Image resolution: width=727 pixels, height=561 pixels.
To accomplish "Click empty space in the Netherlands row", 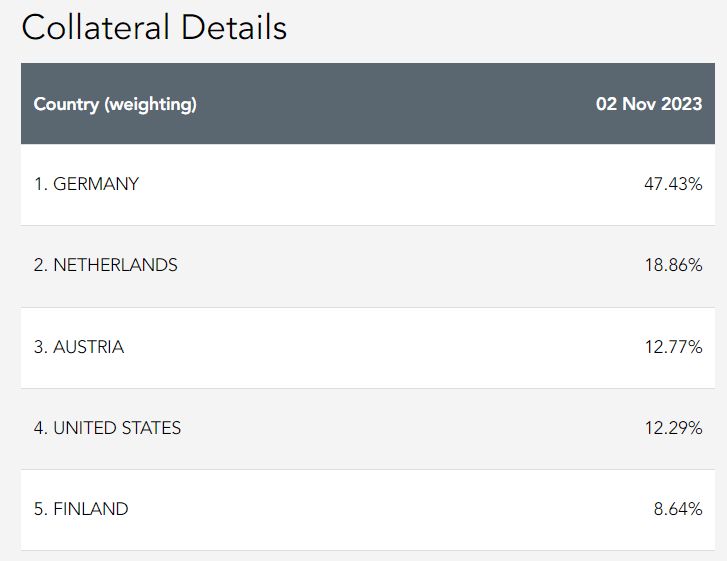I will tap(400, 265).
